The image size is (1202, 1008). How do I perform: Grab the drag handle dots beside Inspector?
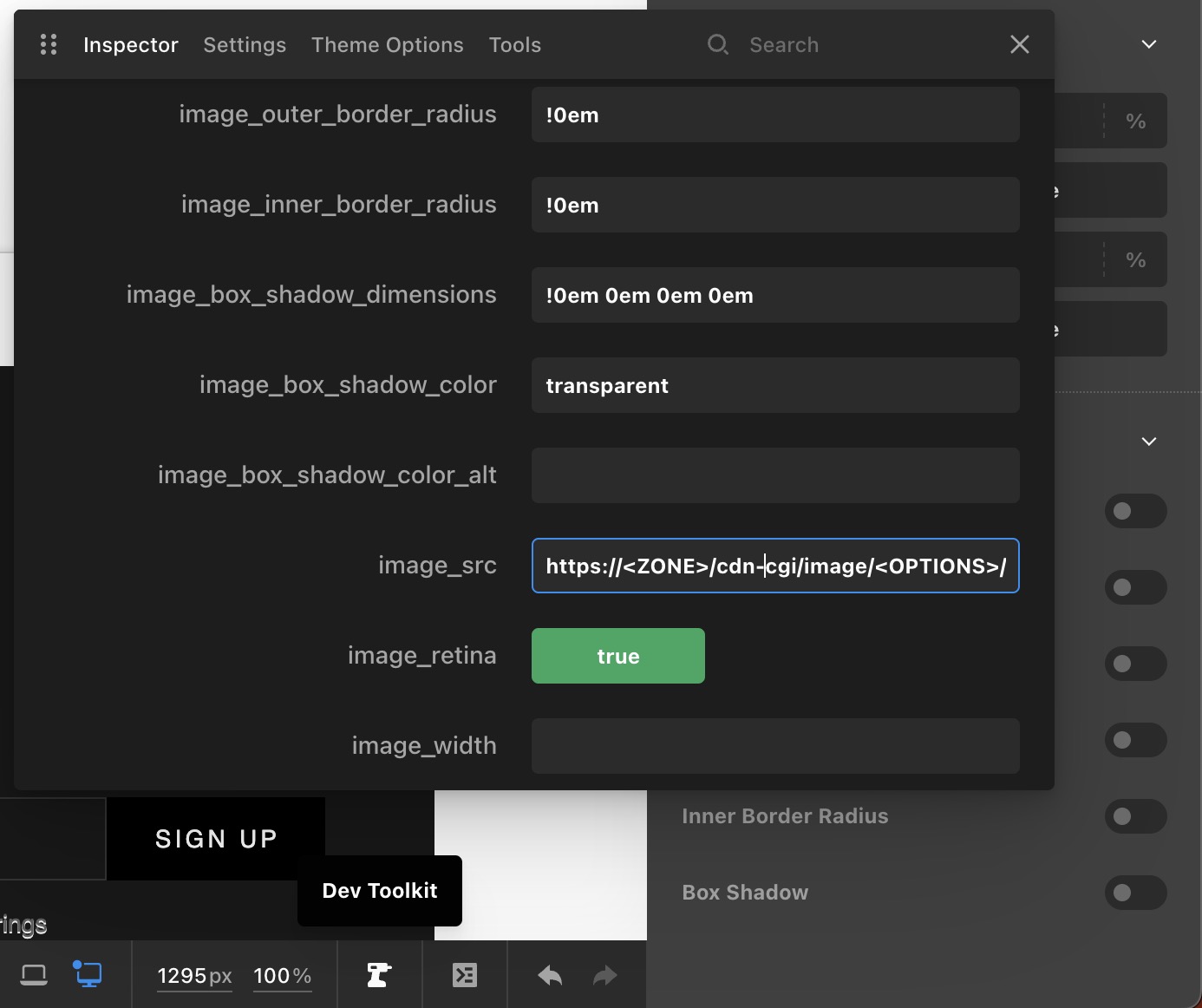point(49,44)
